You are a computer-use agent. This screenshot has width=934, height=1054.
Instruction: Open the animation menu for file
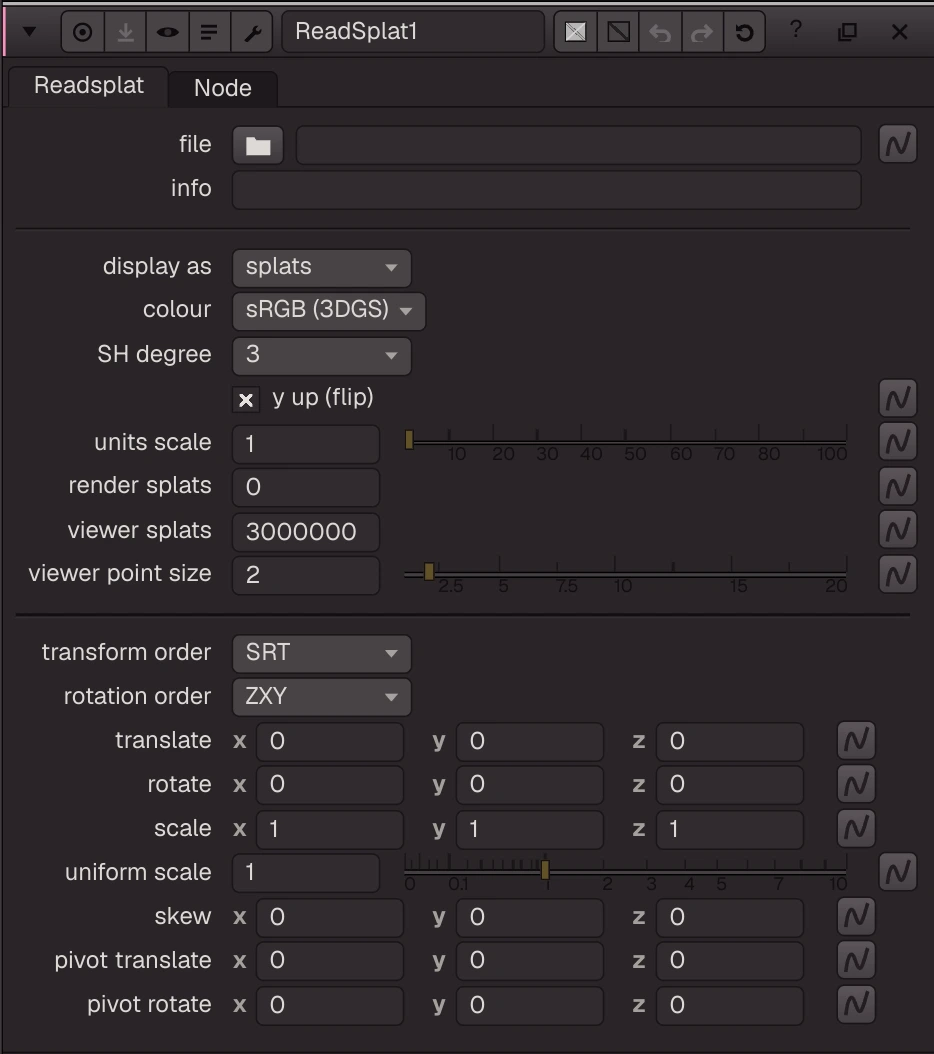[898, 144]
